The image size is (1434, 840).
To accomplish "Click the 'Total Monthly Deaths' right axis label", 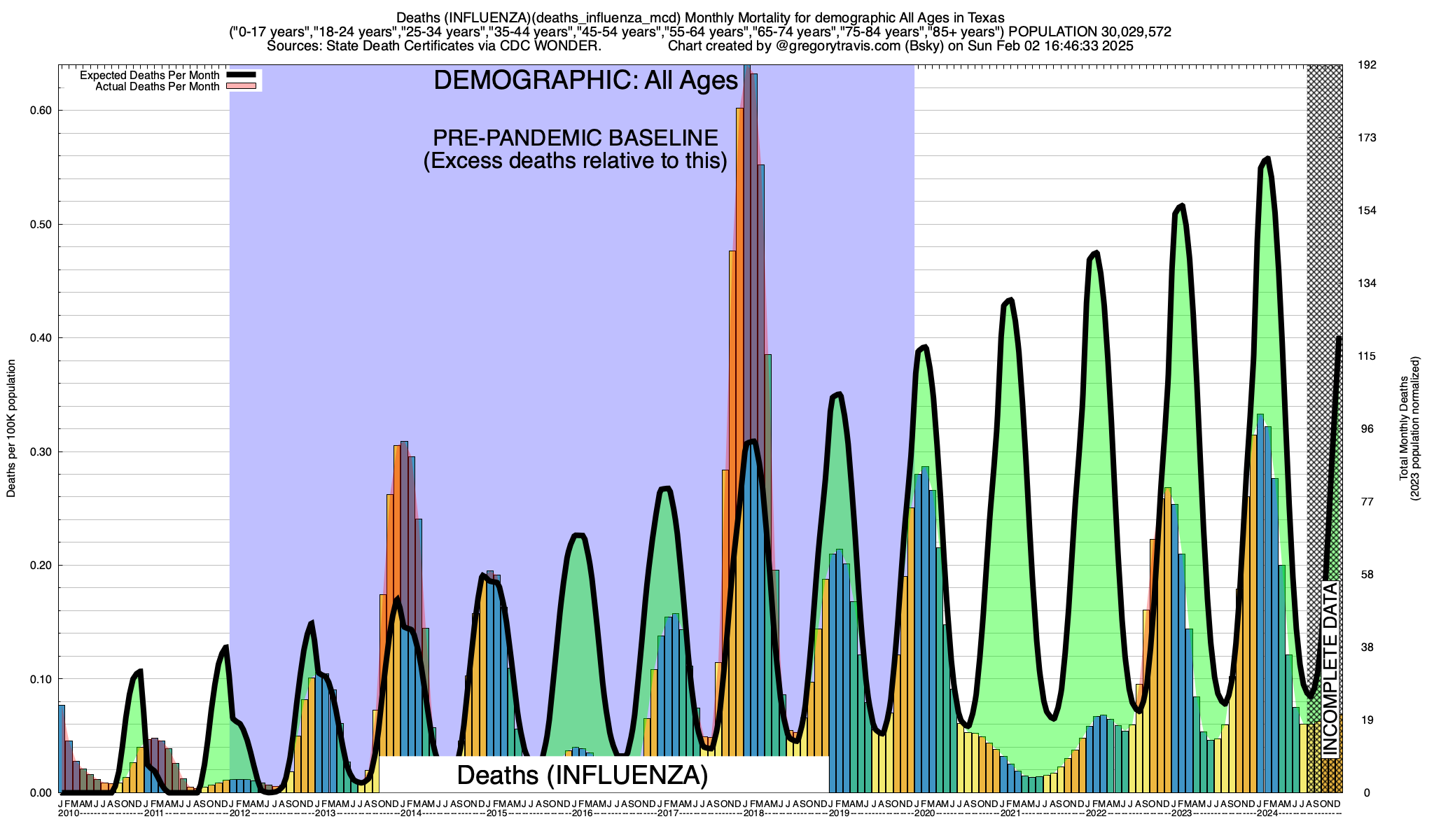I will pyautogui.click(x=1403, y=428).
